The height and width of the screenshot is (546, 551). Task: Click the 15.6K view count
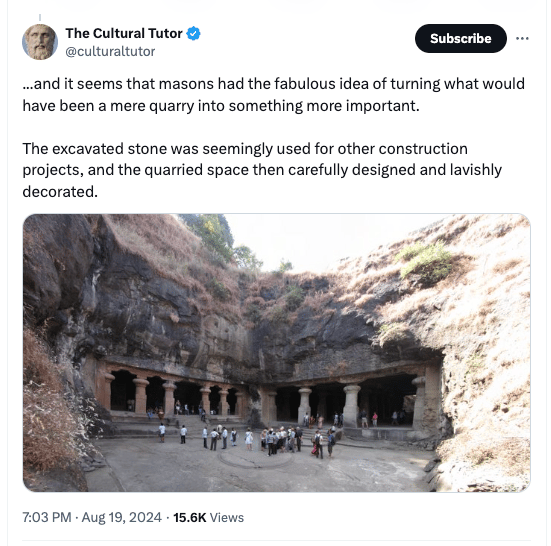(x=190, y=518)
